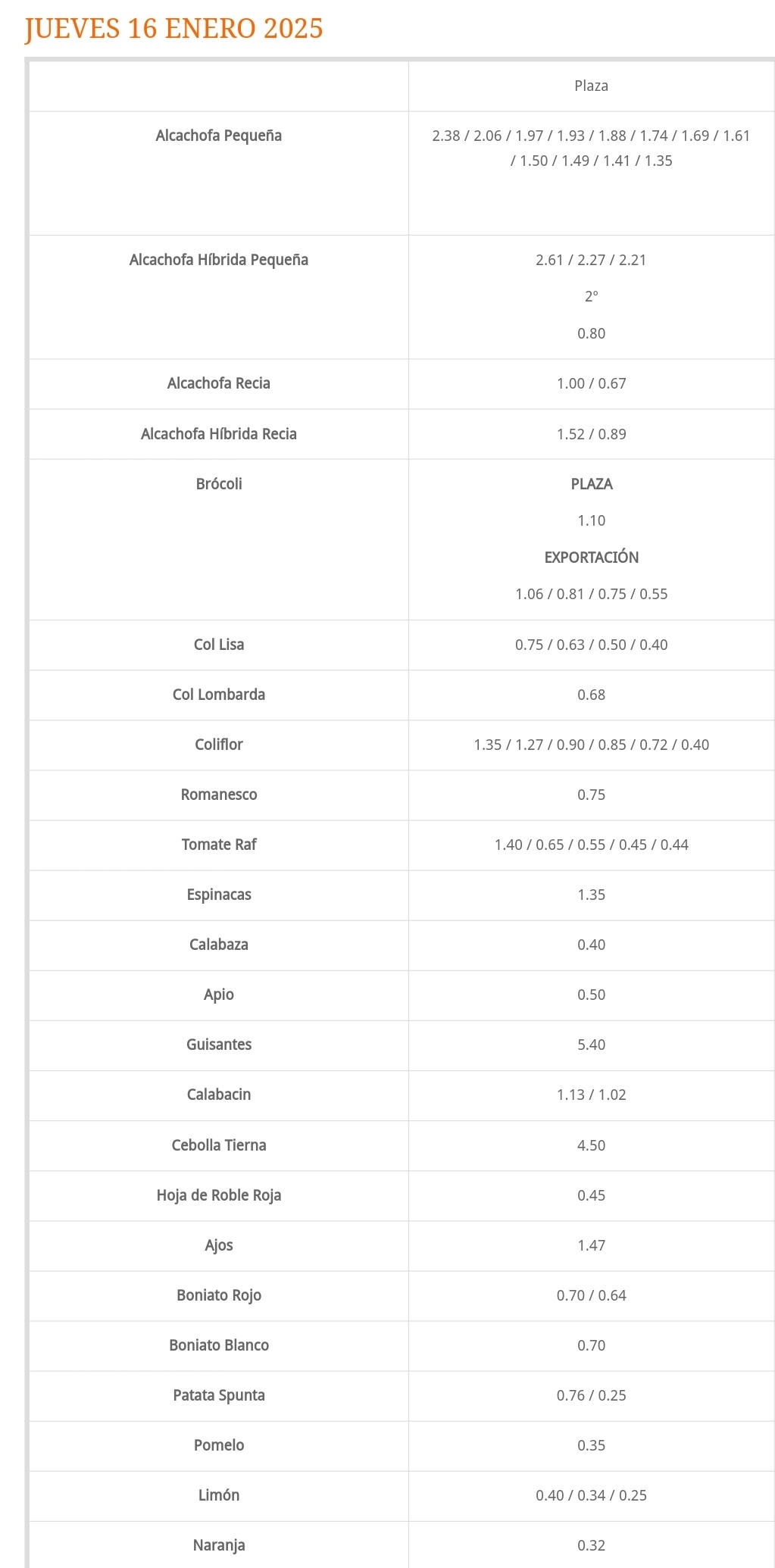Click the EXPORTACIÓN subheading under Brócoli
This screenshot has width=775, height=1568.
point(591,558)
